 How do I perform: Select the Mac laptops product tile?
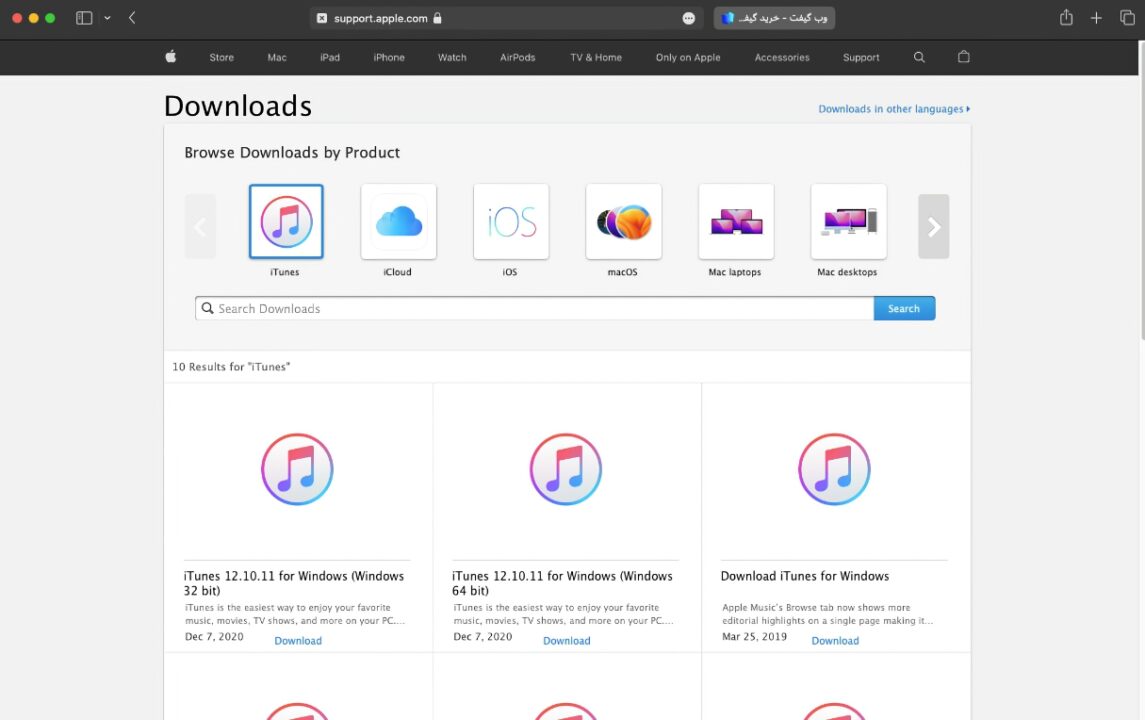click(x=736, y=221)
